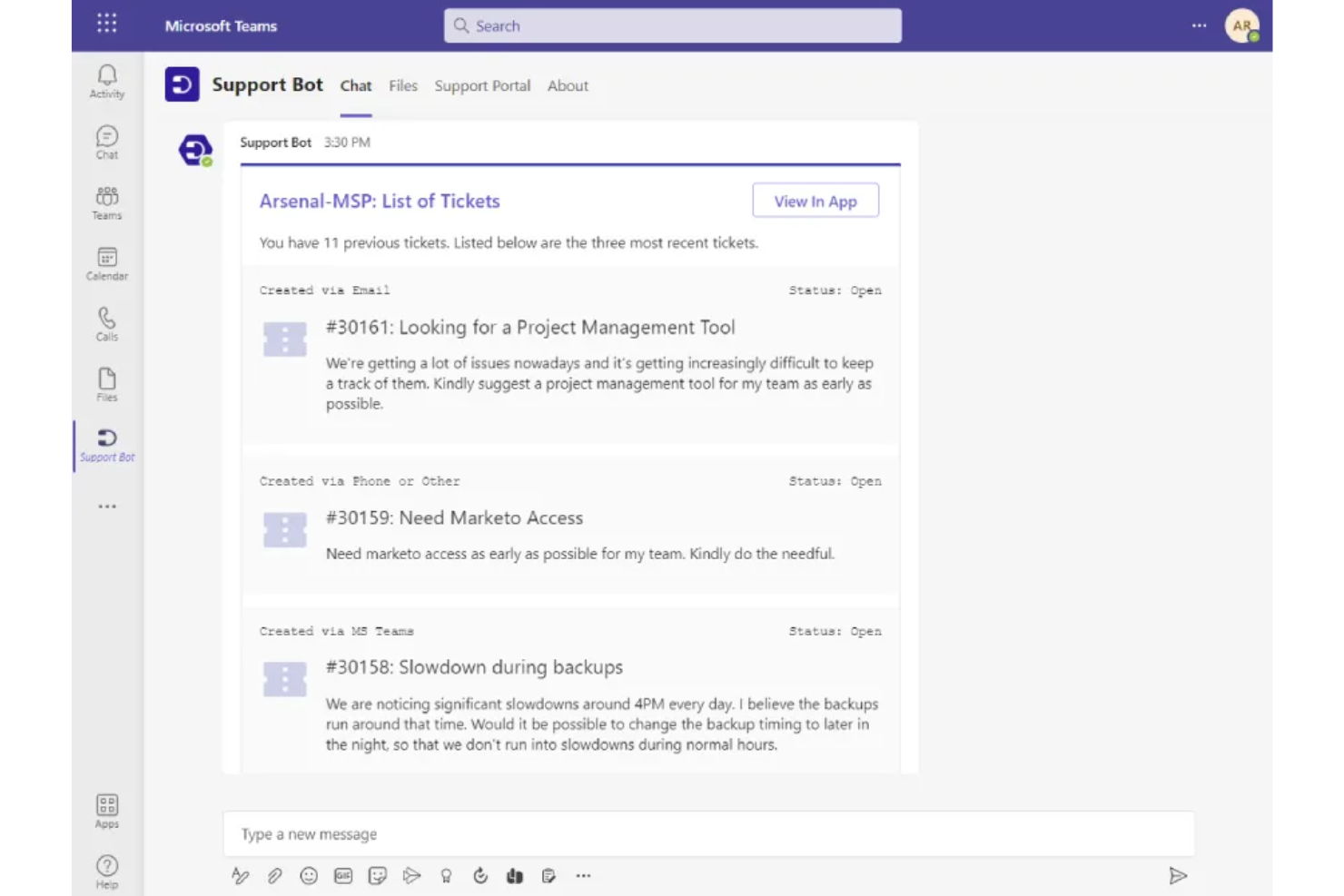1344x896 pixels.
Task: Click the View In App button
Action: coord(815,201)
